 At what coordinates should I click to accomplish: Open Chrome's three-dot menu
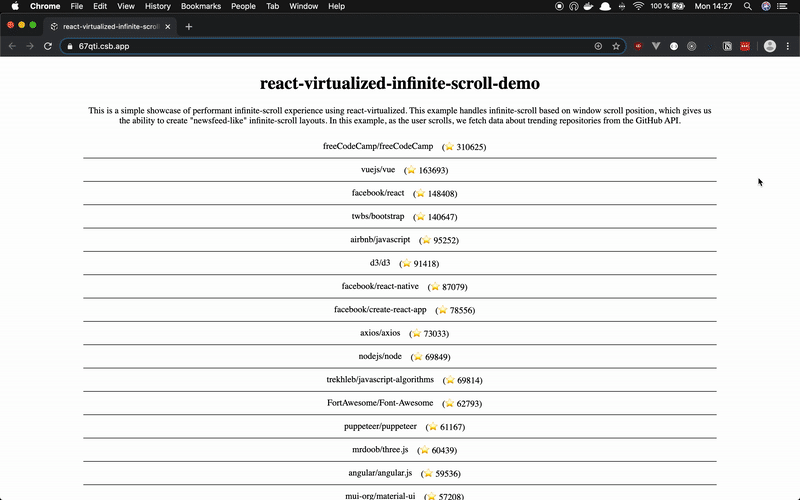tap(788, 46)
